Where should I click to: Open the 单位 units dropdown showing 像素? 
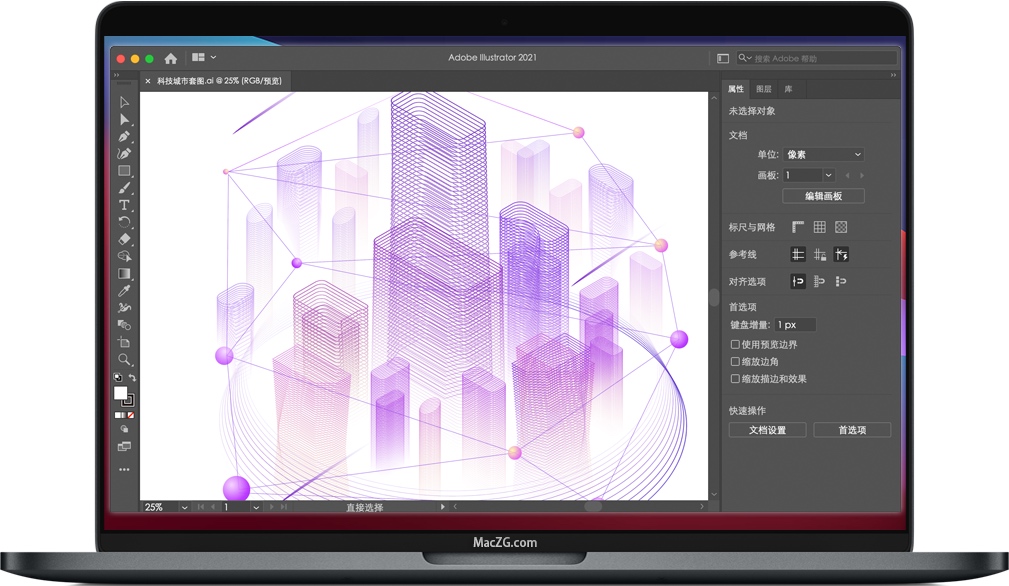823,154
